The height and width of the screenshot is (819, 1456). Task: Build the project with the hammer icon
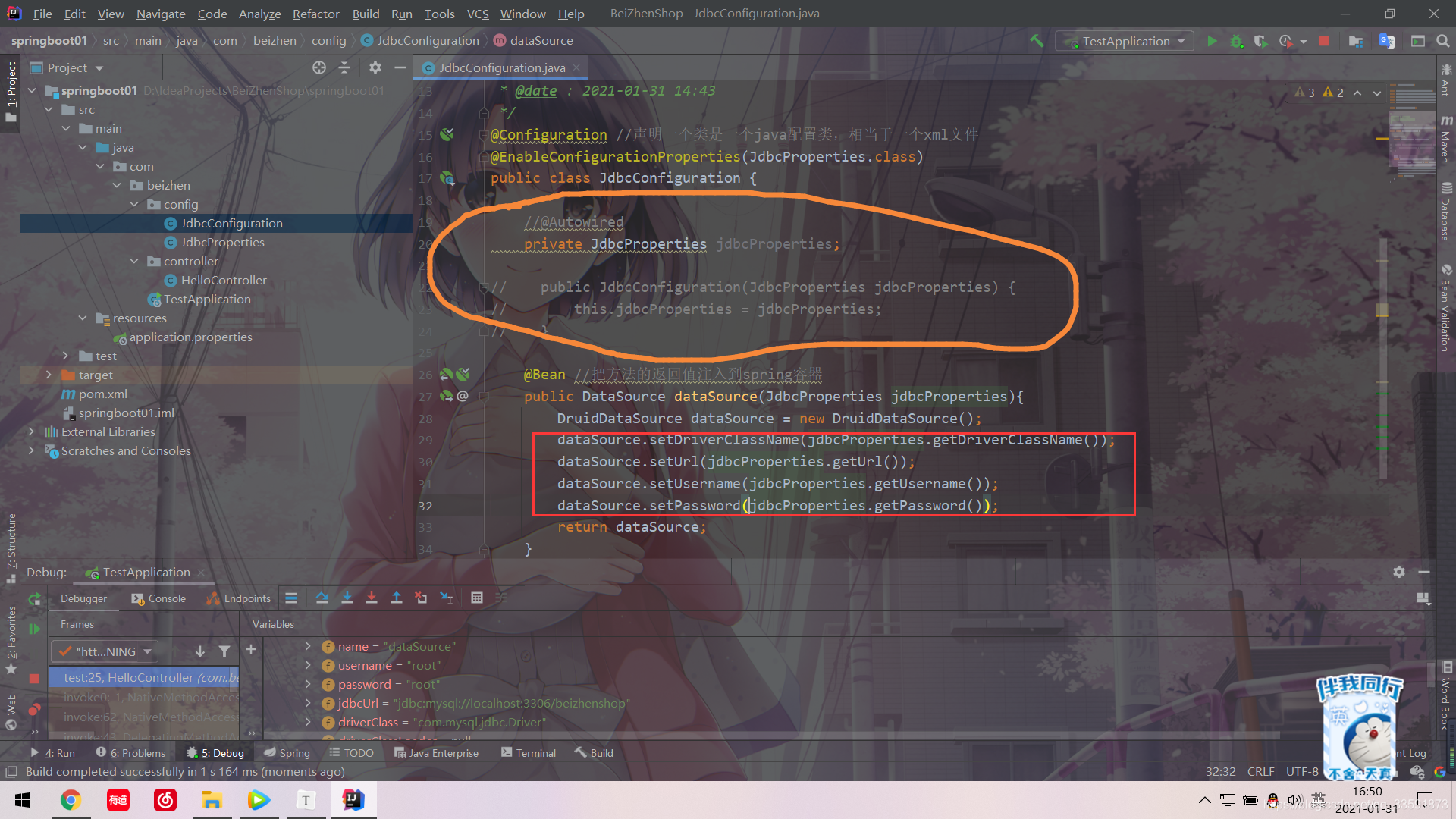(x=1036, y=41)
